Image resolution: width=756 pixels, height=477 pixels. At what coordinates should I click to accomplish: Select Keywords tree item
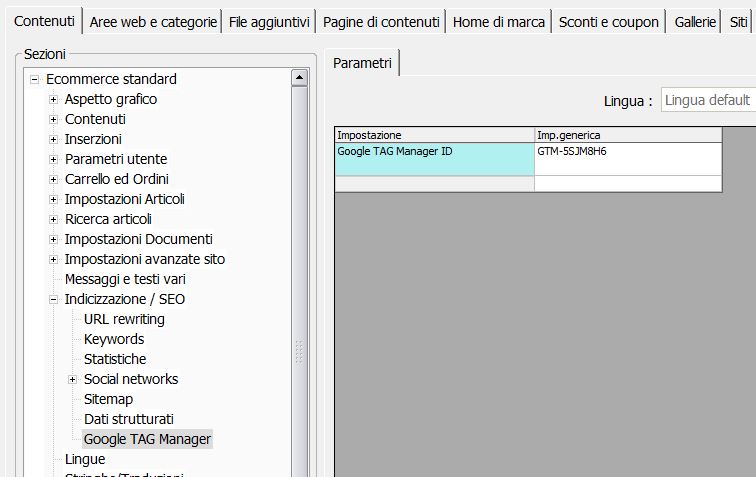pyautogui.click(x=114, y=340)
